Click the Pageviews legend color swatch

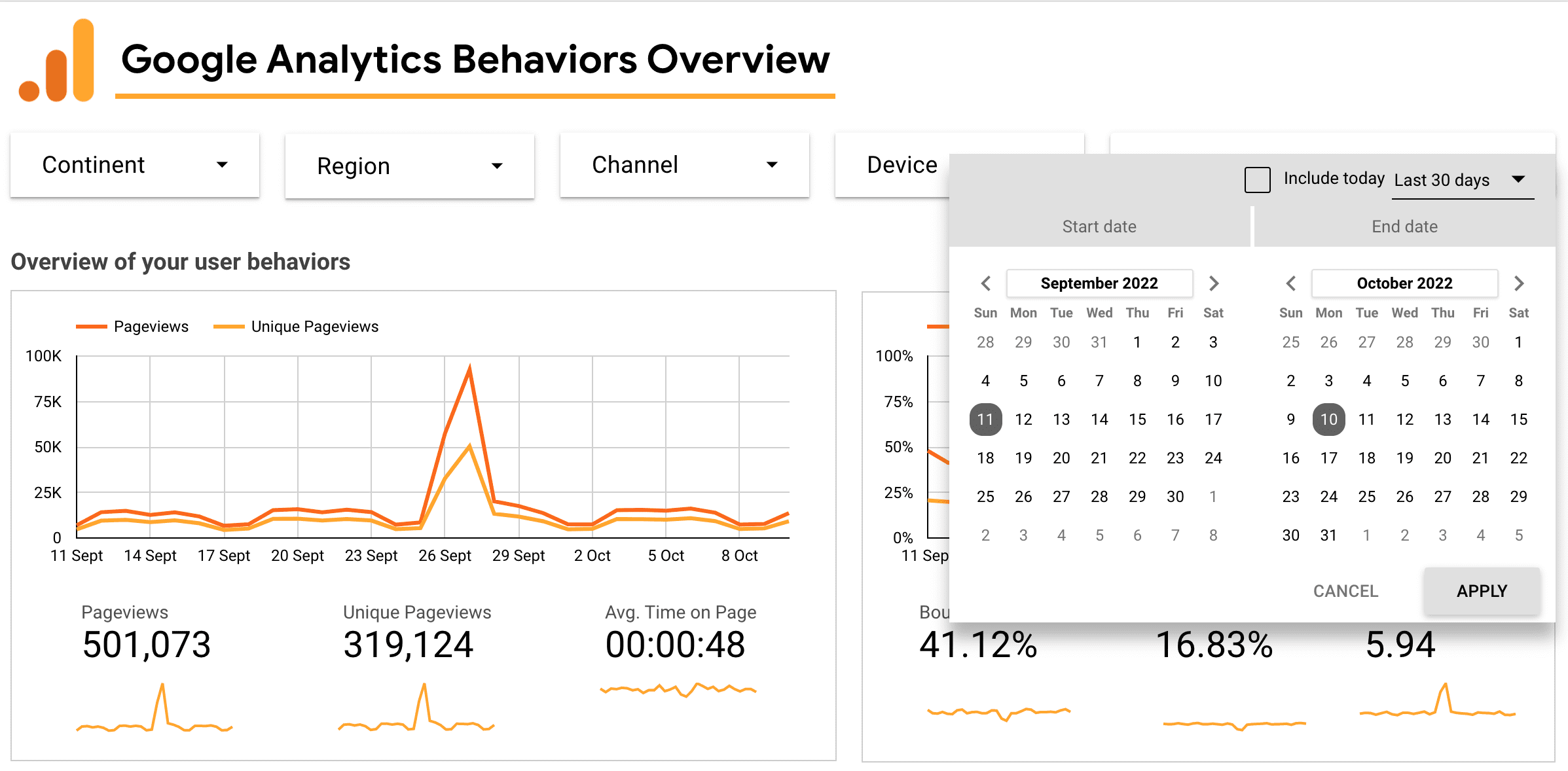point(91,327)
